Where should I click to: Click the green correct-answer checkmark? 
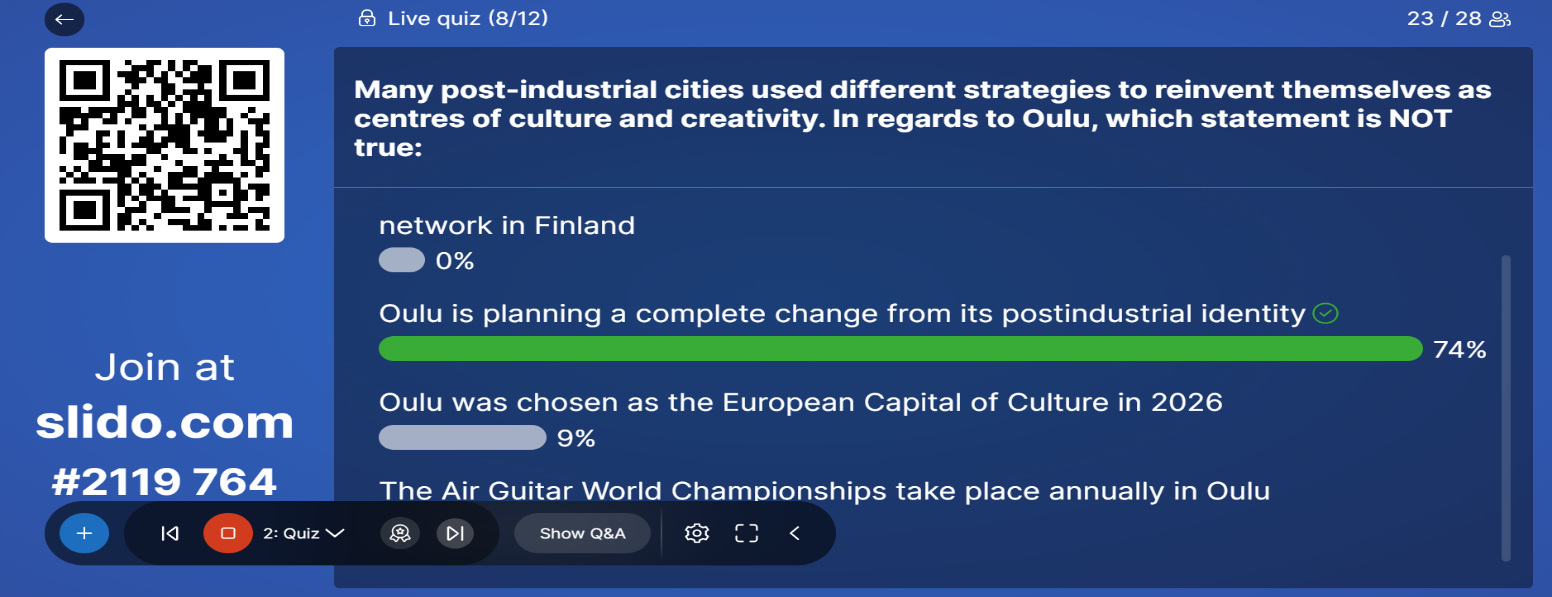pos(1325,314)
